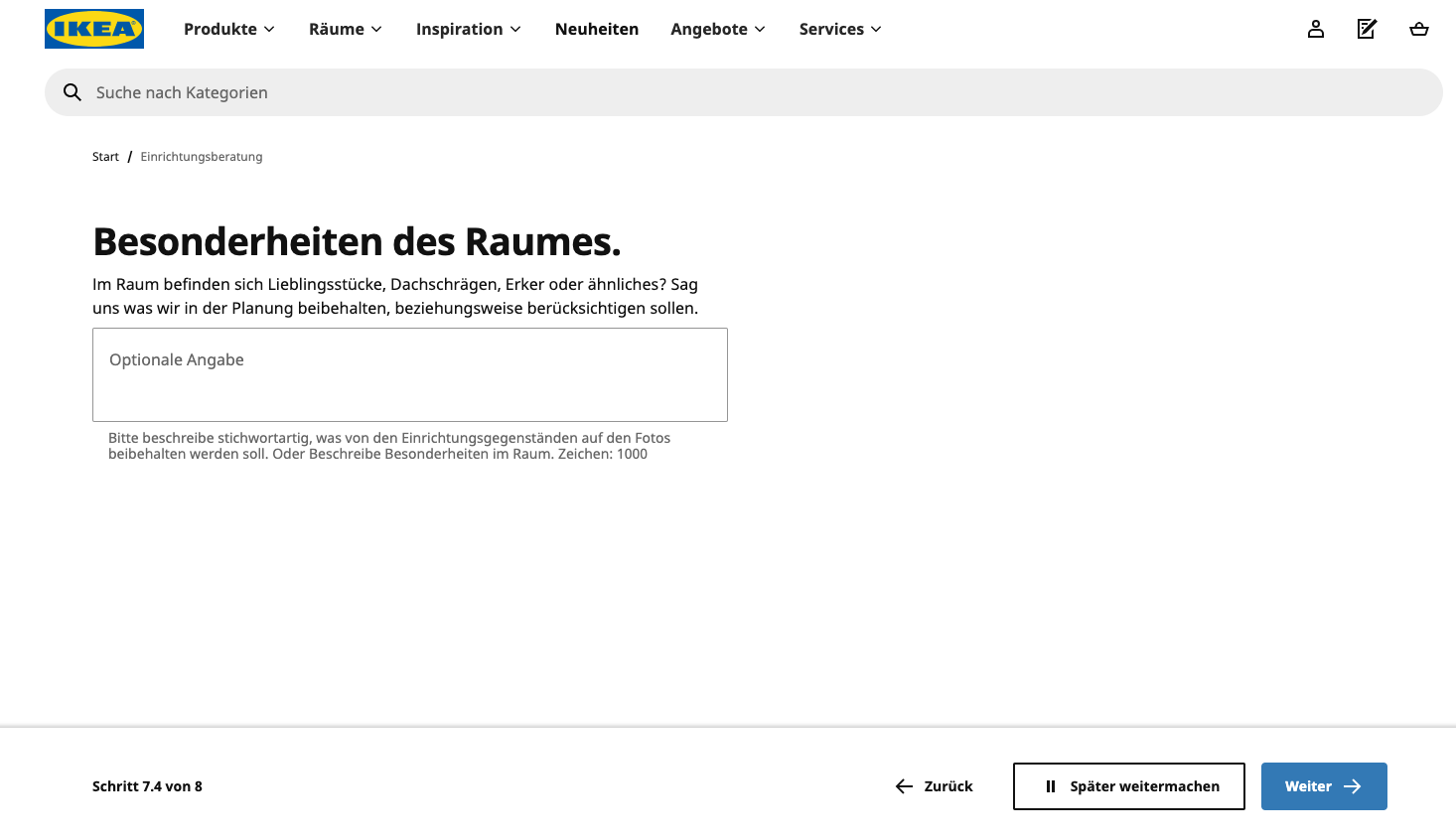
Task: Go to the Neuheiten menu item
Action: click(597, 29)
